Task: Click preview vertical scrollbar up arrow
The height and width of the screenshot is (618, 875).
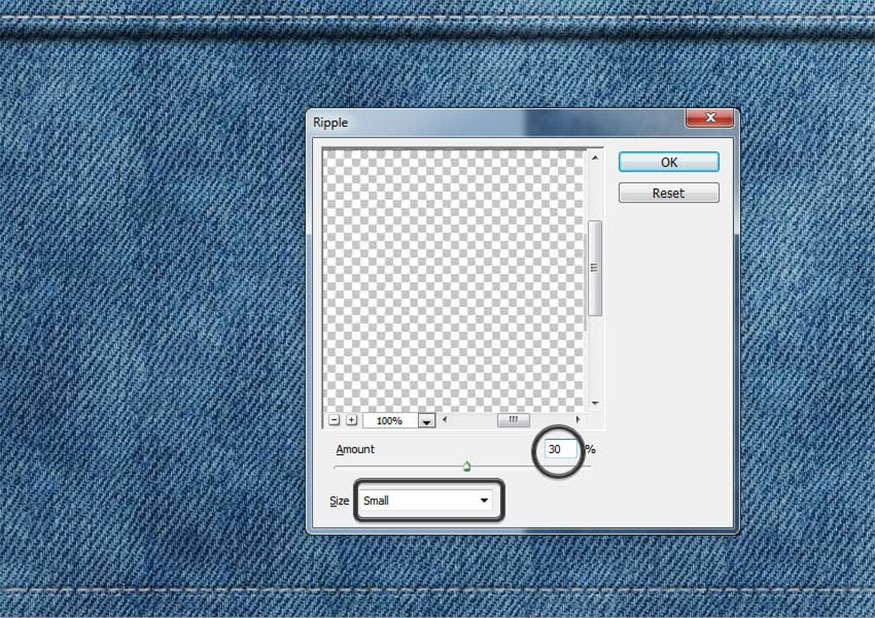Action: [595, 158]
